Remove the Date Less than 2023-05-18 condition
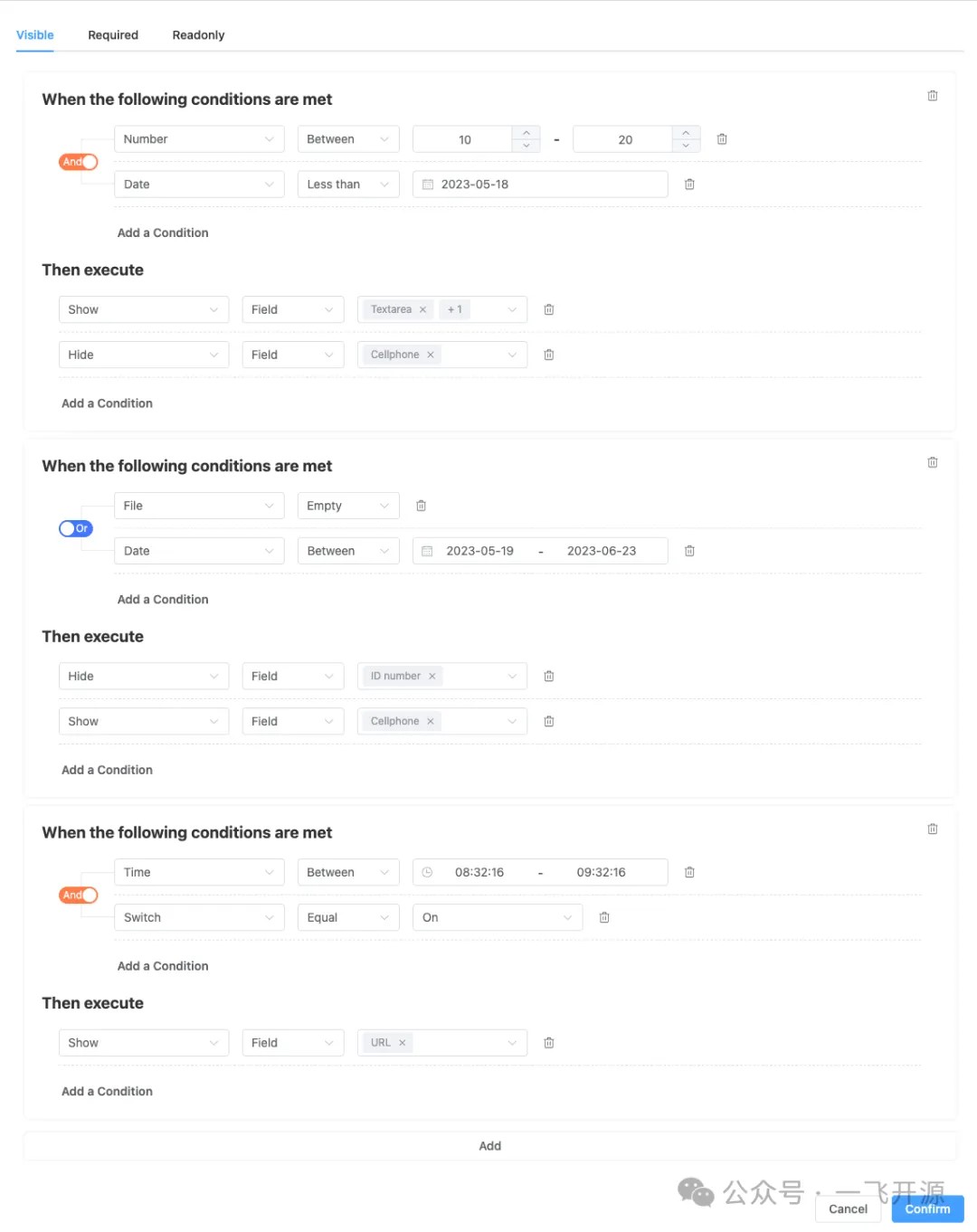The width and height of the screenshot is (977, 1232). [x=689, y=185]
